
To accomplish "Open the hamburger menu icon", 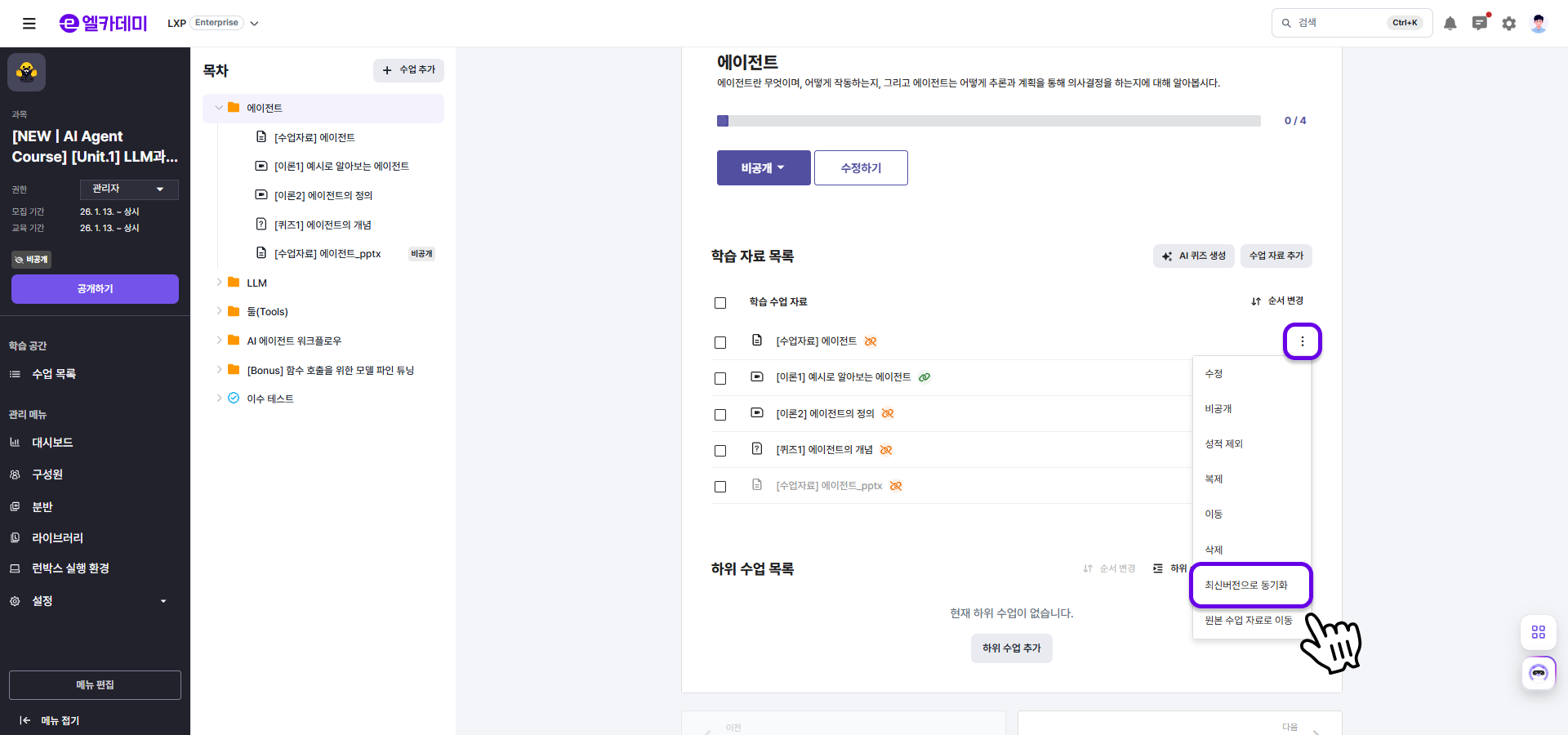I will pos(29,24).
